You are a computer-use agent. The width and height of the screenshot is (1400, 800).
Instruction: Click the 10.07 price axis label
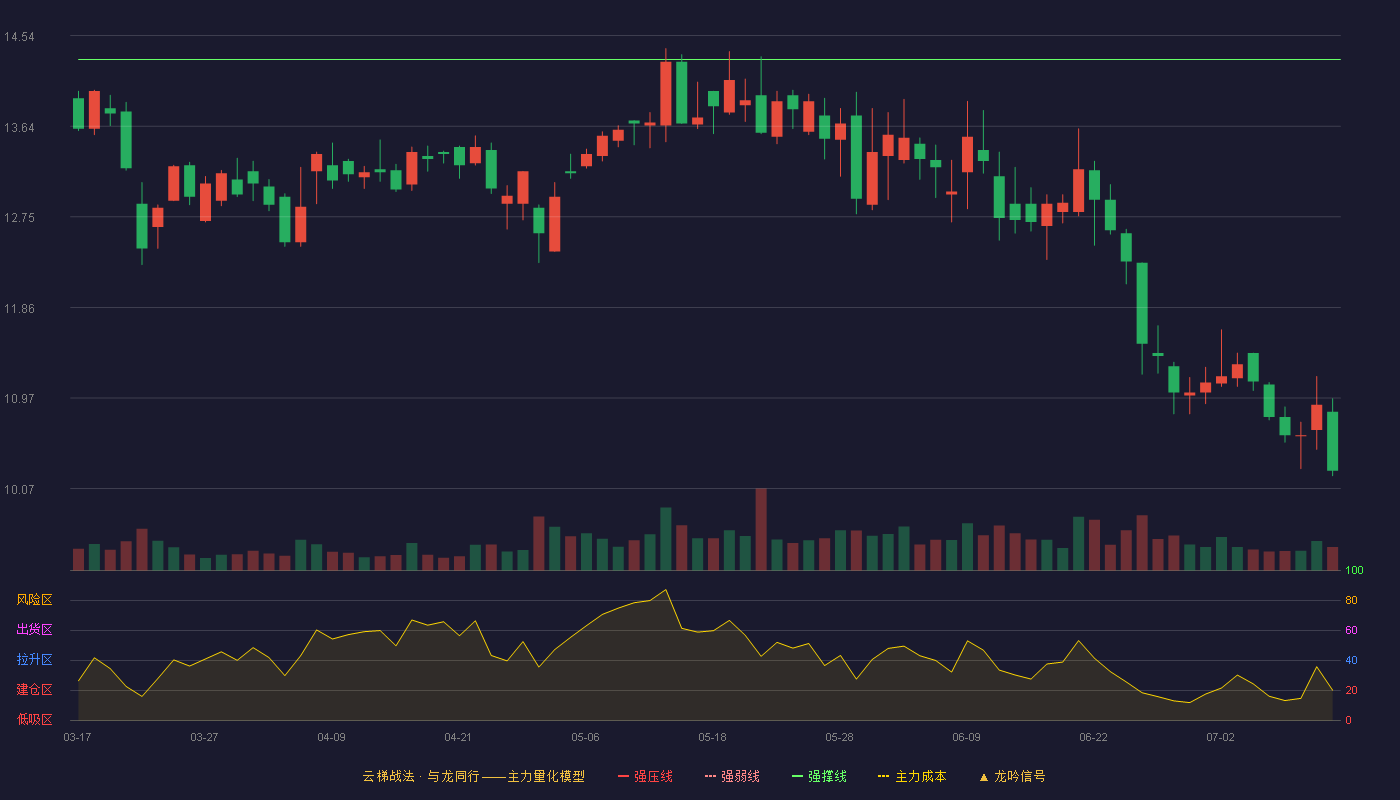(x=19, y=490)
